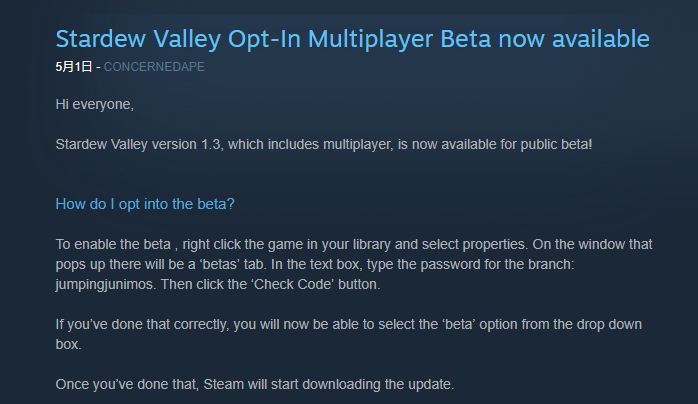
Task: Click the words 'downloading the update.'
Action: [x=378, y=384]
